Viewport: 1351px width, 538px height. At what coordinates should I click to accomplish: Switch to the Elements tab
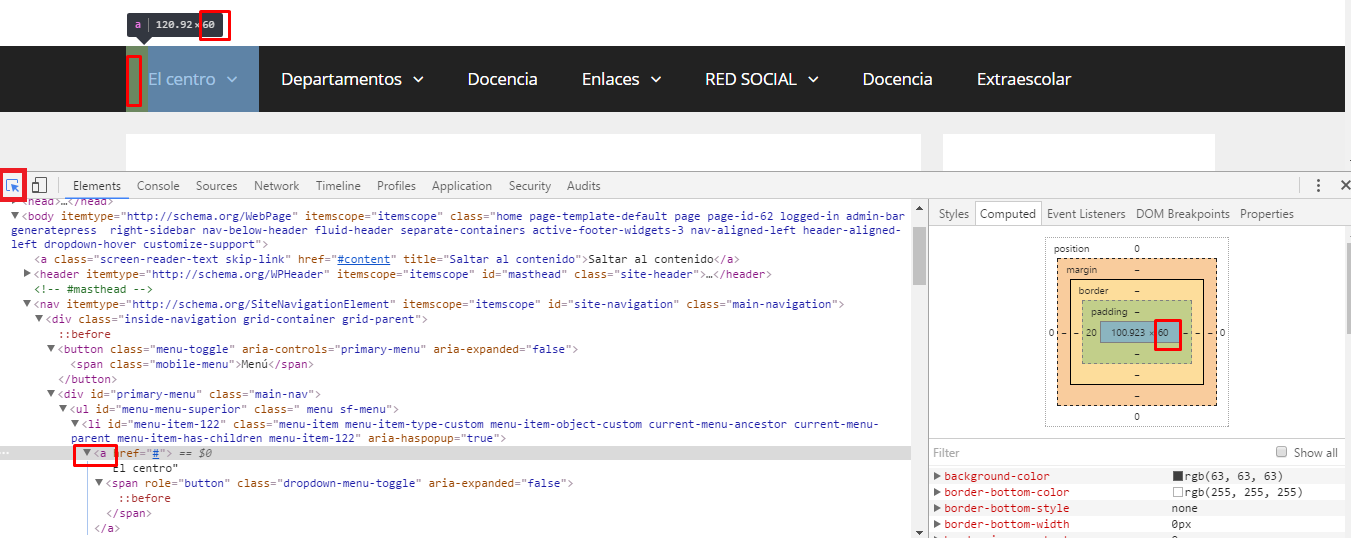97,186
